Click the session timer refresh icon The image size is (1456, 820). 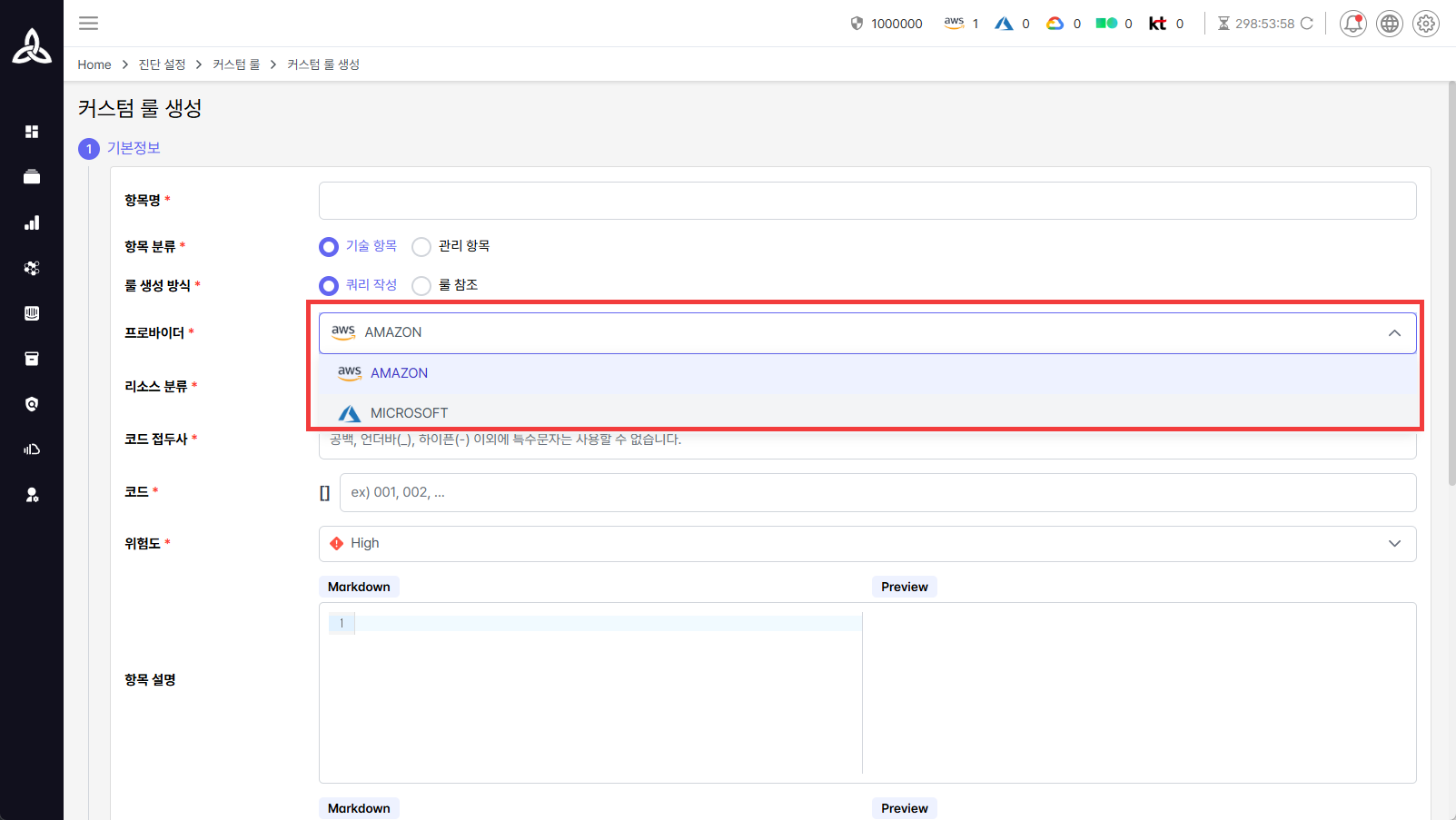[x=1307, y=24]
